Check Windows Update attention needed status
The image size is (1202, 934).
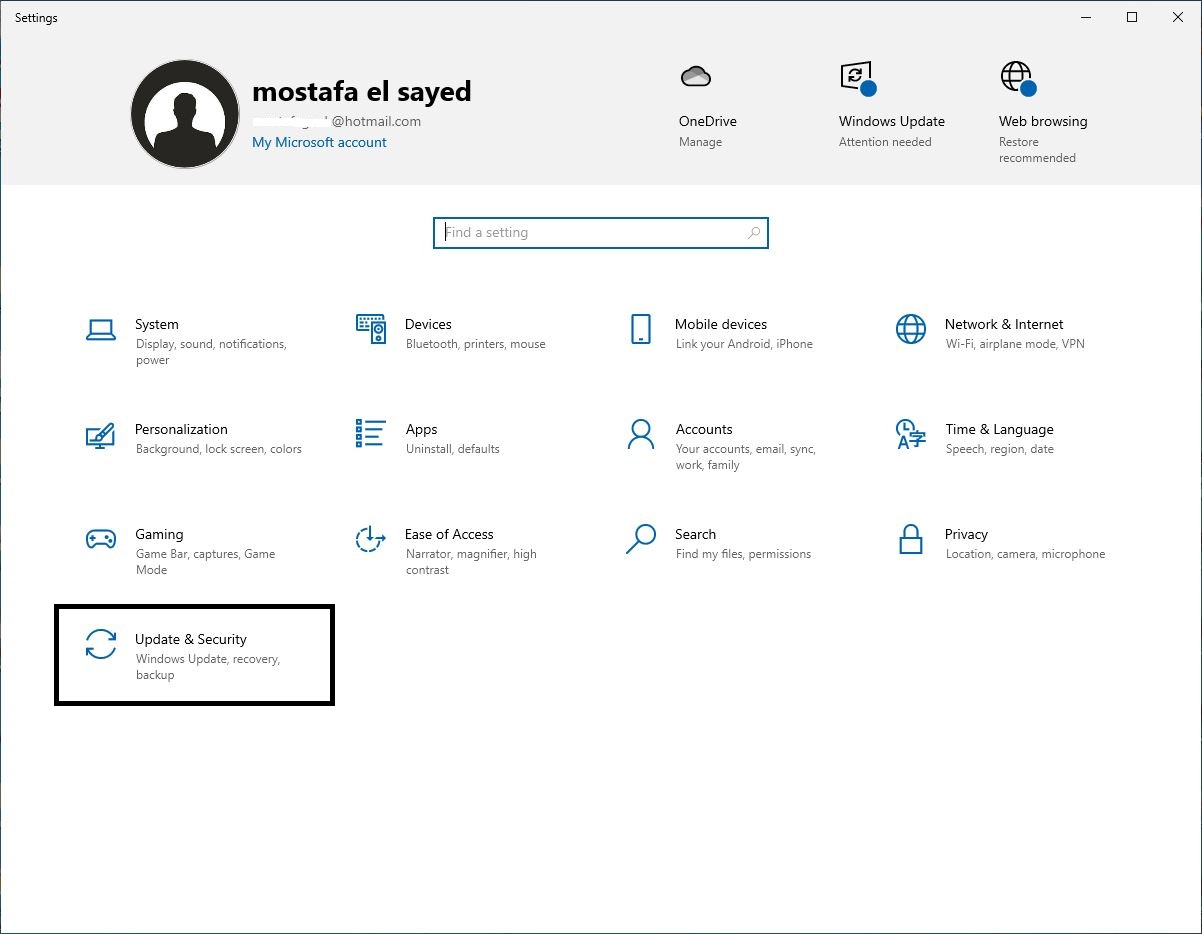point(891,100)
